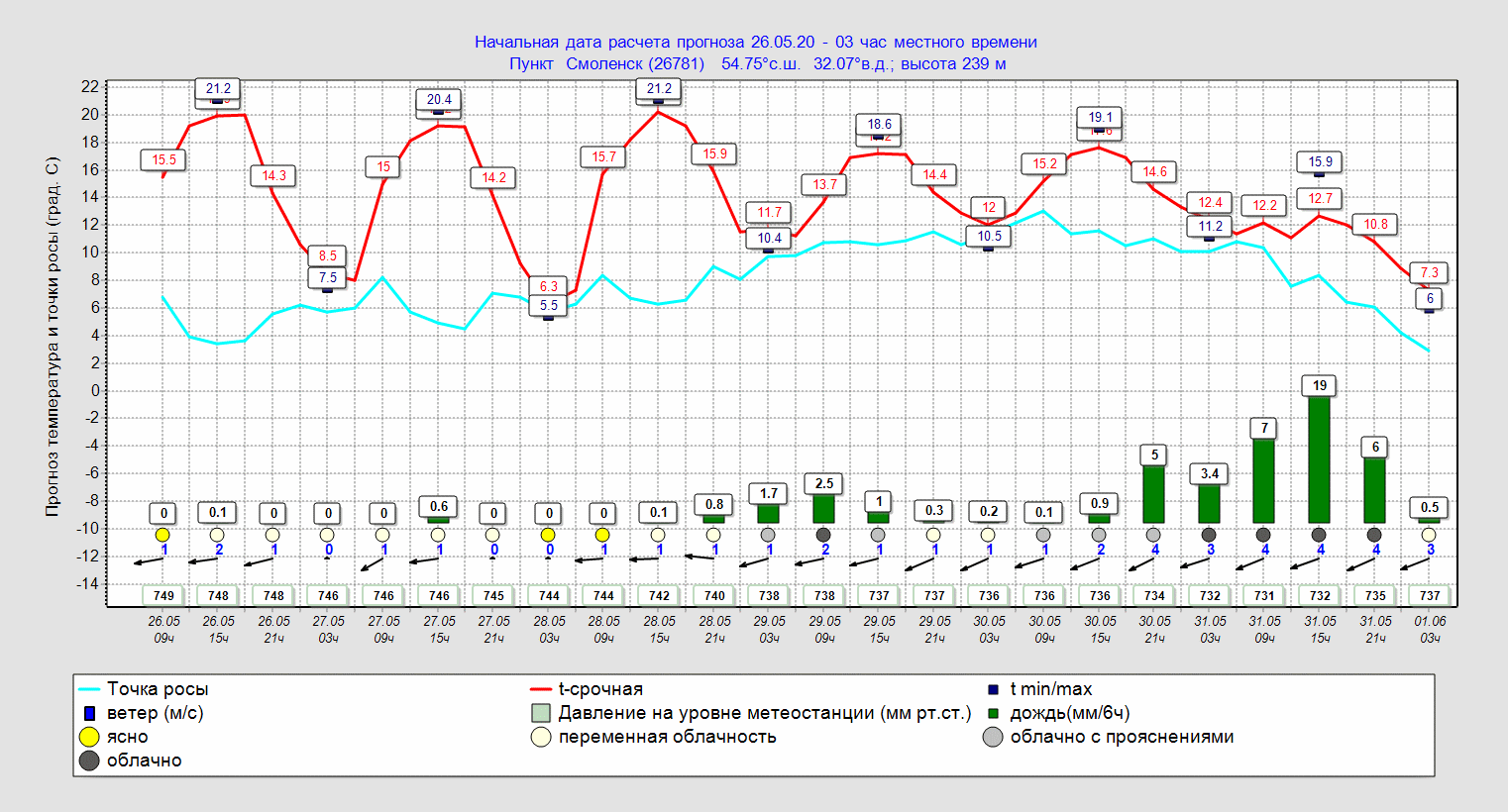
Task: Click the temperature label 6.3
Action: pyautogui.click(x=548, y=286)
